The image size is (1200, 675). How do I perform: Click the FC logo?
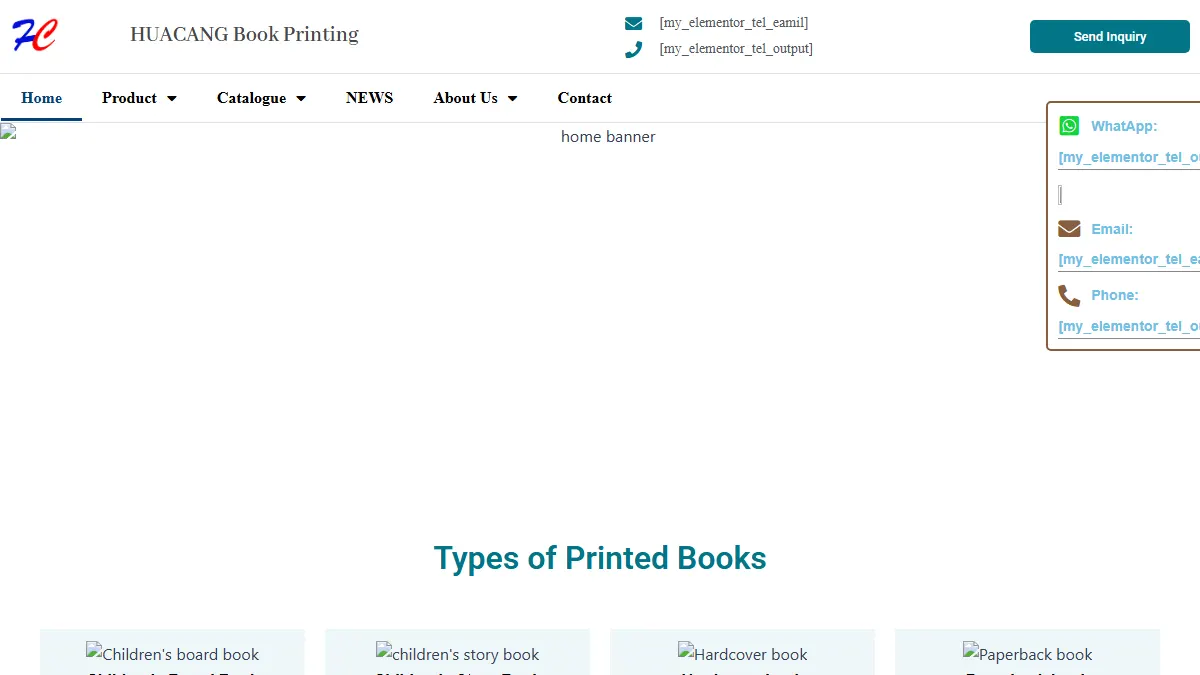pyautogui.click(x=35, y=35)
